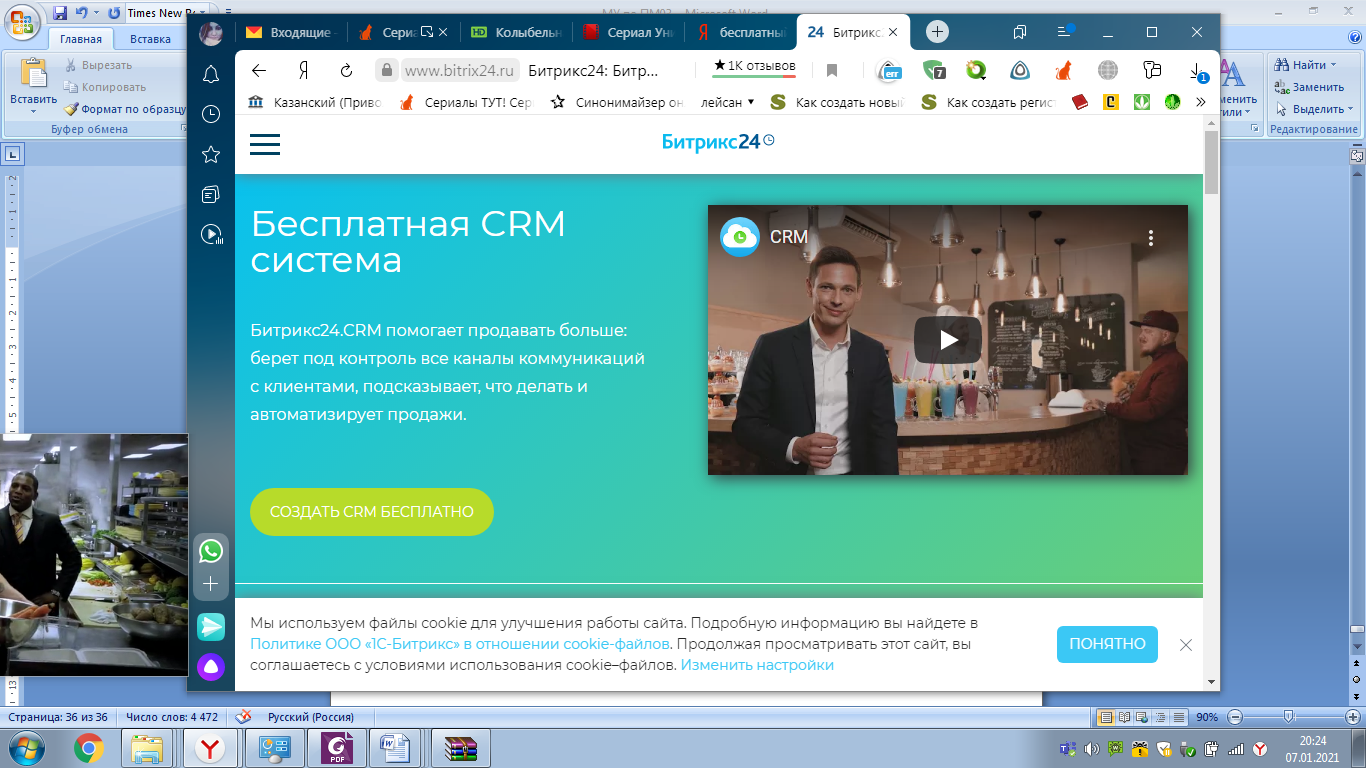Expand the Выделить dropdown in Word
The width and height of the screenshot is (1366, 768).
pyautogui.click(x=1314, y=109)
